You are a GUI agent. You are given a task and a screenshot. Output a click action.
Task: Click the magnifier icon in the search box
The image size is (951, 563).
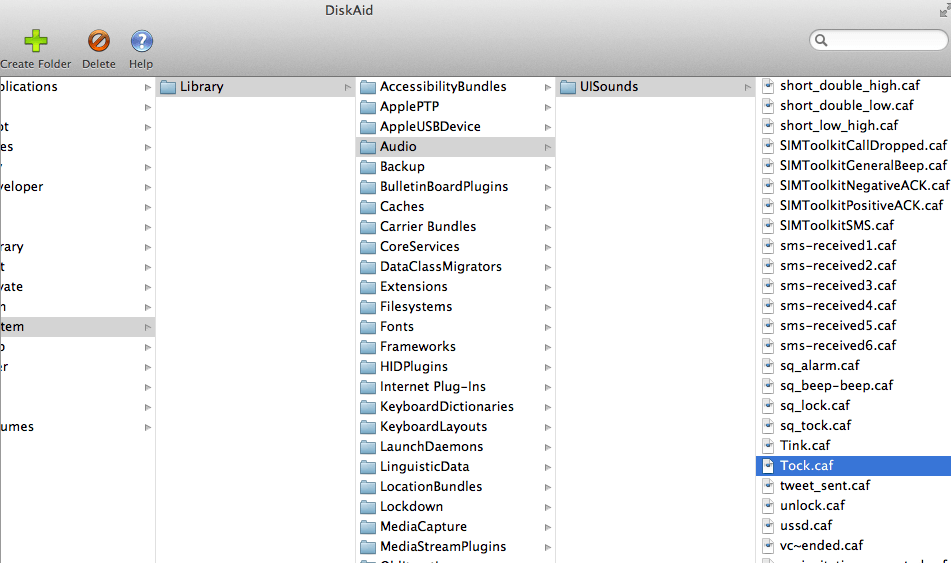click(821, 41)
